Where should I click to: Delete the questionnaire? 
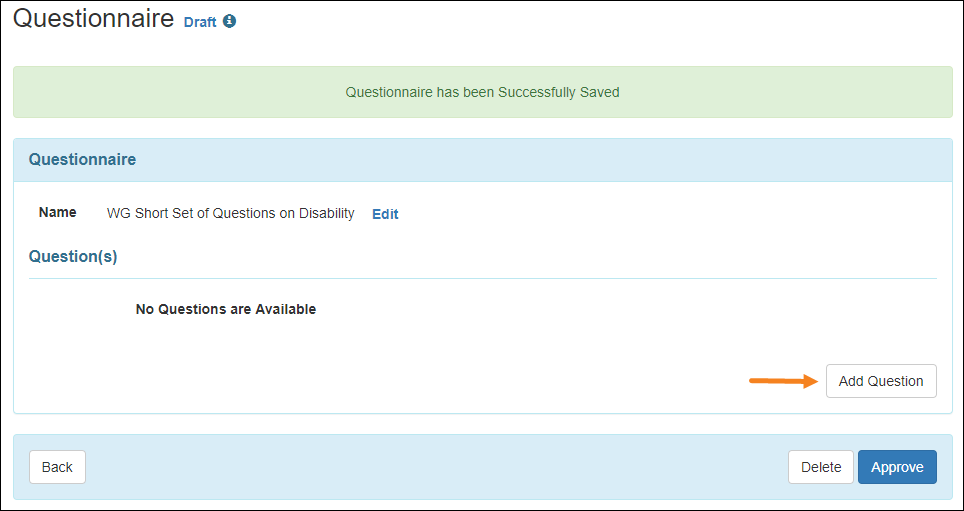click(x=821, y=467)
